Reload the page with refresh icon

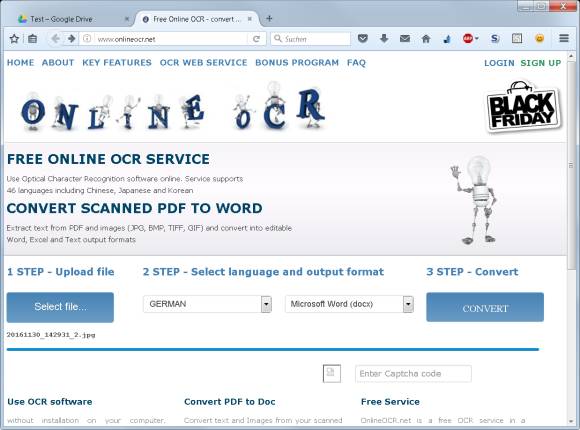[256, 39]
